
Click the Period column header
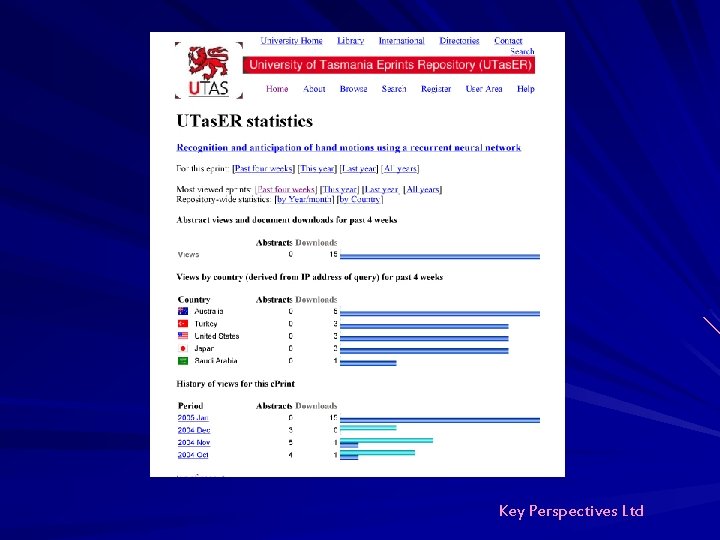[191, 405]
